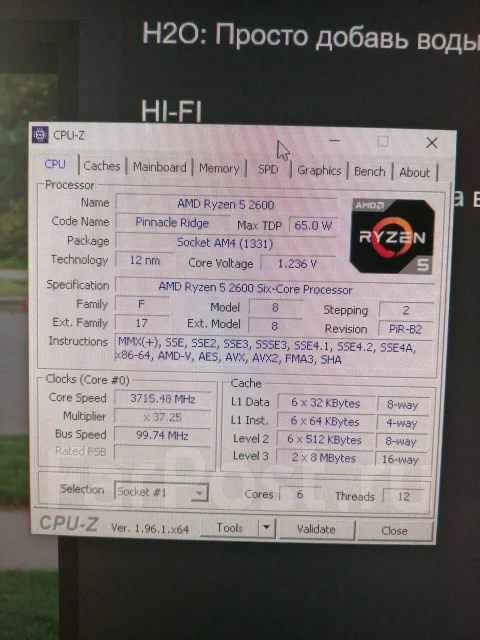Click the CPU-Z title bar app icon
Viewport: 480px width, 640px height.
tap(40, 134)
